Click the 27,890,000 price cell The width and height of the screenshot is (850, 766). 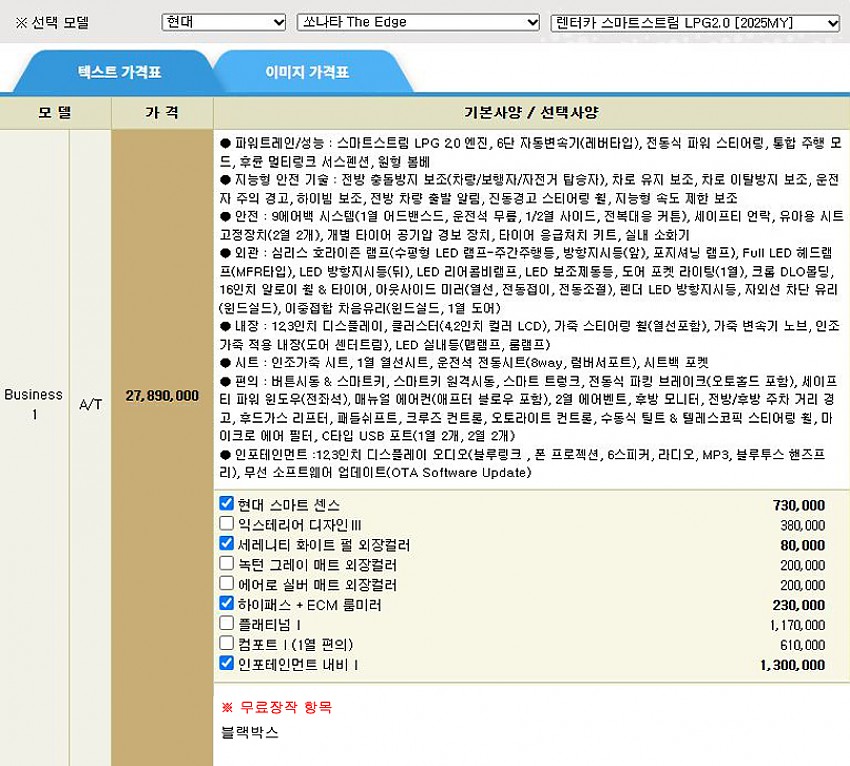pyautogui.click(x=162, y=396)
